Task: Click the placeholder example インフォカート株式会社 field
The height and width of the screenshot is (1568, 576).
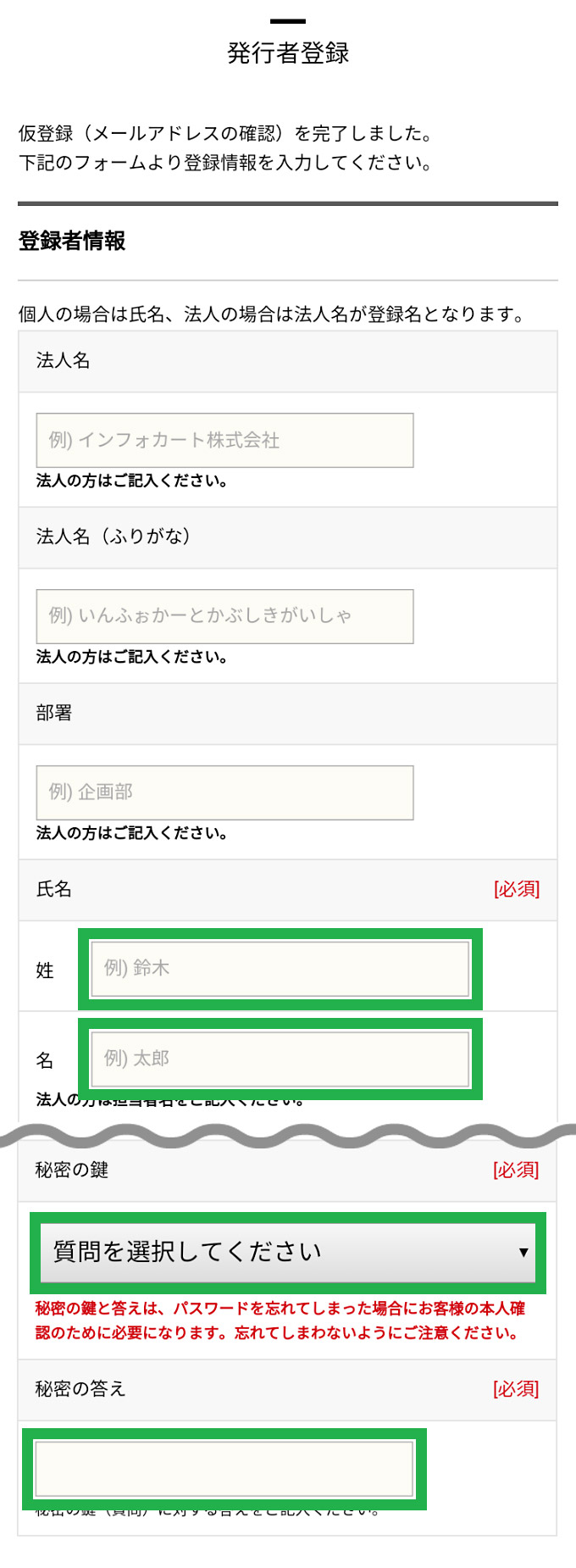Action: (224, 439)
